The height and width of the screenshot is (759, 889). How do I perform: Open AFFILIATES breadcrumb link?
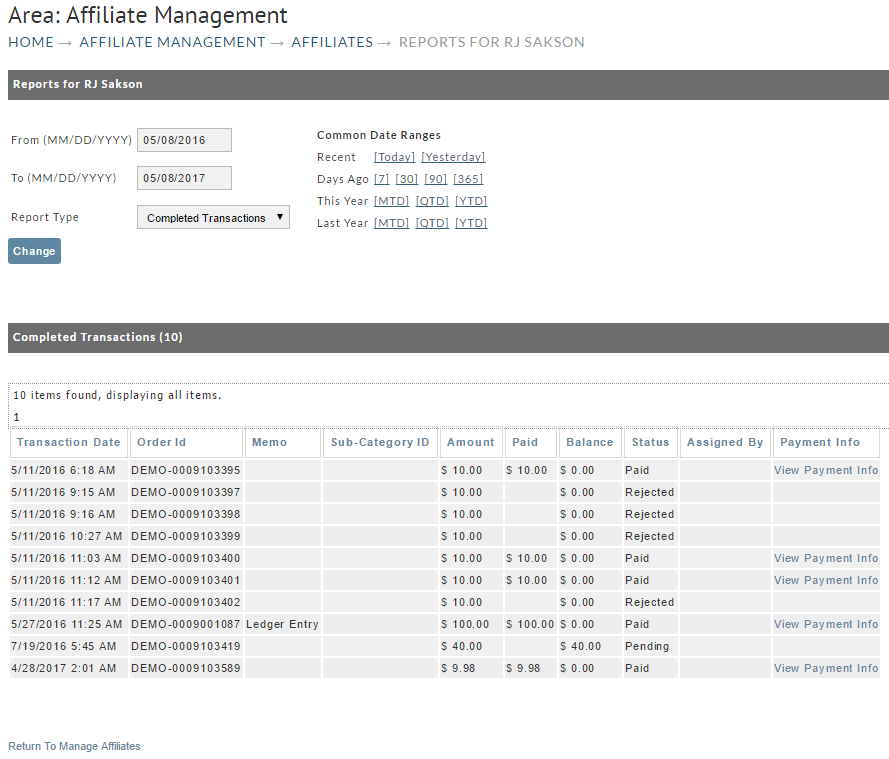332,43
